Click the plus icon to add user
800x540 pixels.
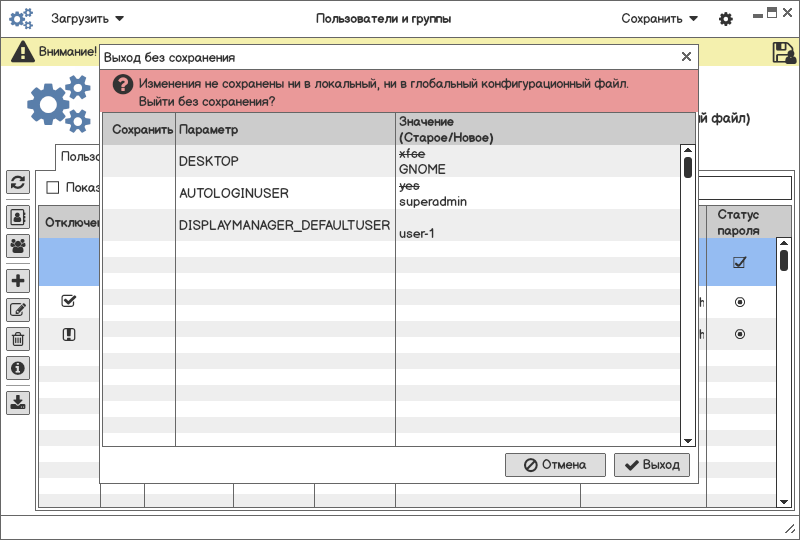18,281
